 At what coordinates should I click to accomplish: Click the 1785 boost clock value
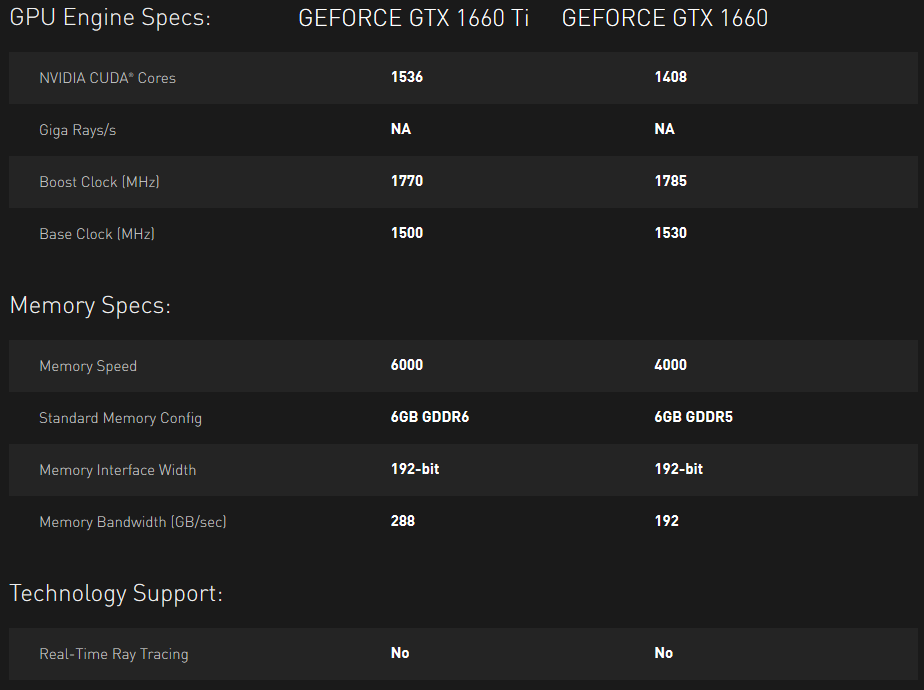click(x=671, y=181)
